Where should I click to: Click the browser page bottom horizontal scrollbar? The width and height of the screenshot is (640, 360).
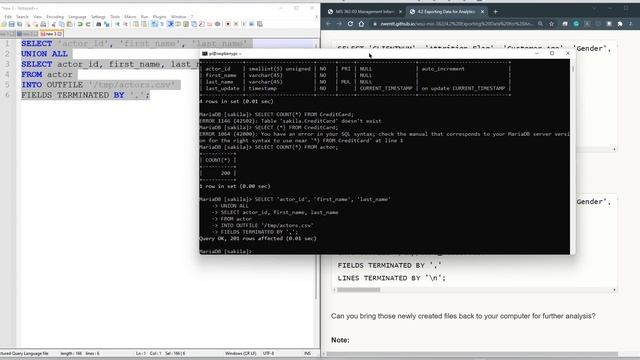(x=472, y=354)
